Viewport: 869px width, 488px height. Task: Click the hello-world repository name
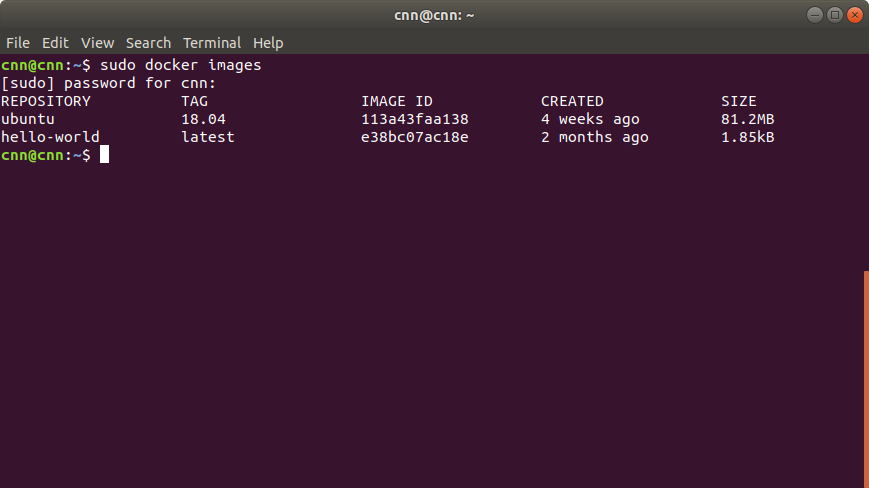50,137
